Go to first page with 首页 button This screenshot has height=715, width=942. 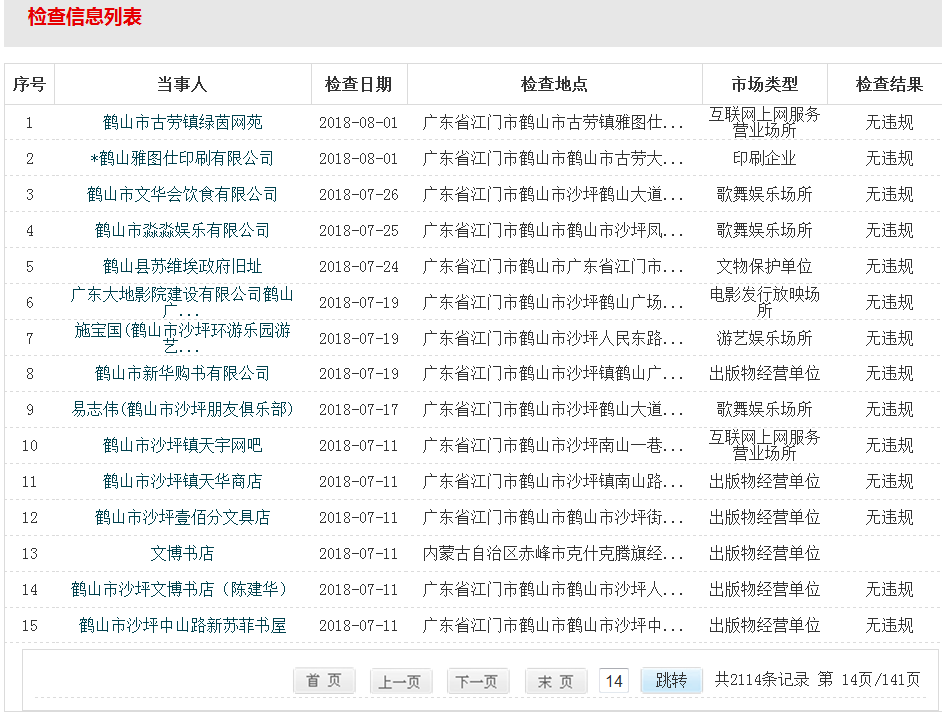324,681
